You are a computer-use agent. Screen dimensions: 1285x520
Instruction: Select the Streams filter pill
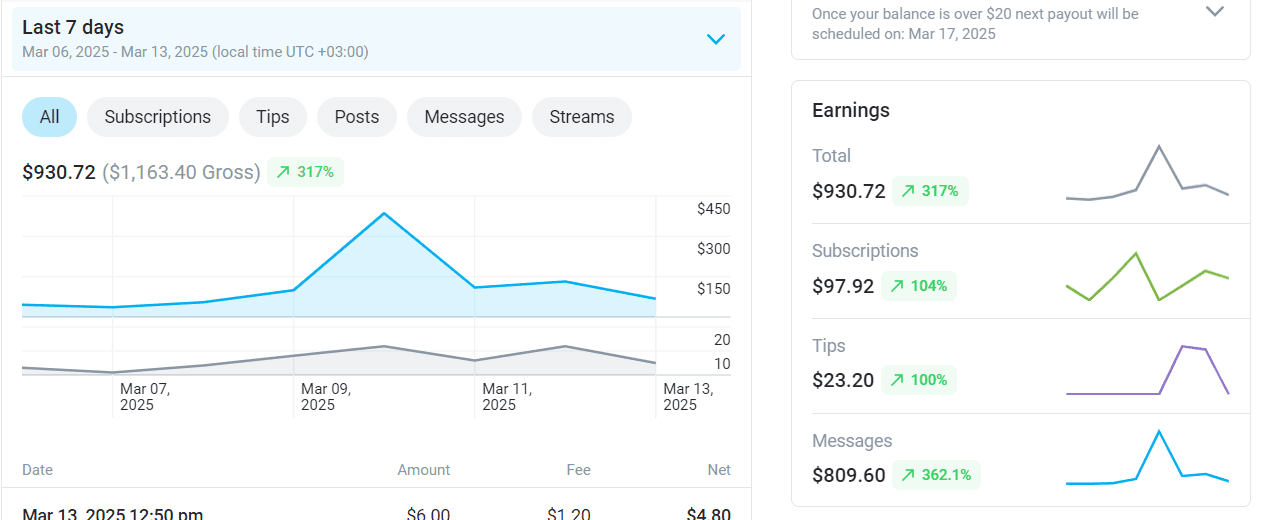point(581,117)
